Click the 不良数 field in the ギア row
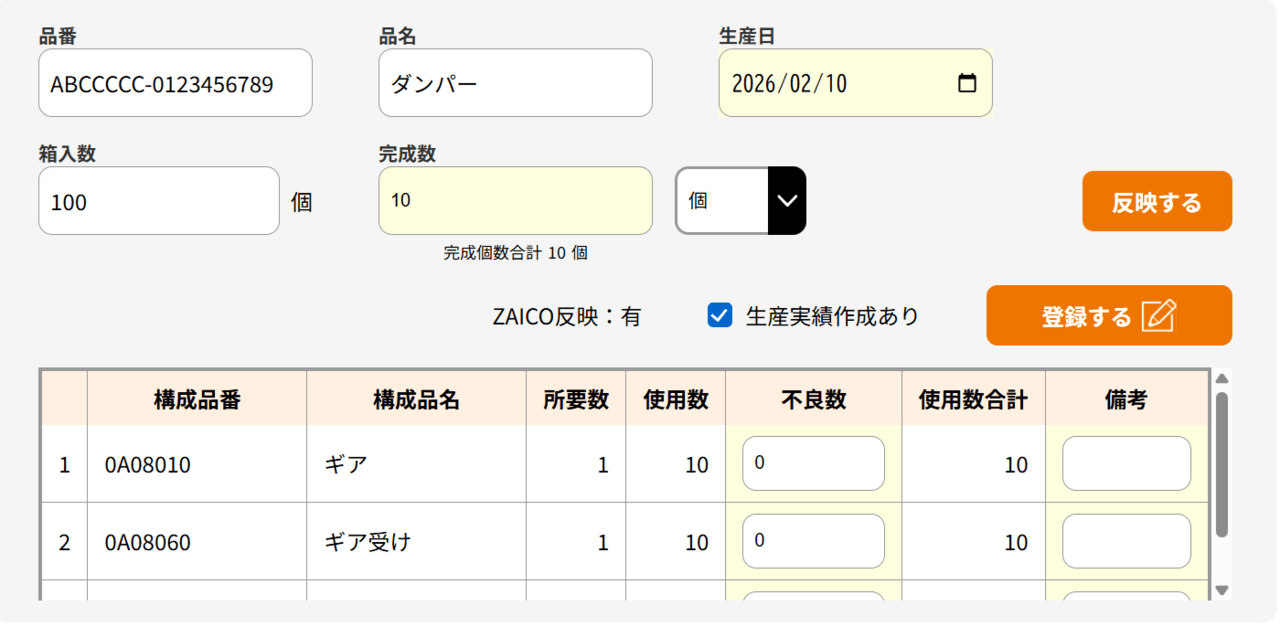1280x627 pixels. [x=812, y=464]
